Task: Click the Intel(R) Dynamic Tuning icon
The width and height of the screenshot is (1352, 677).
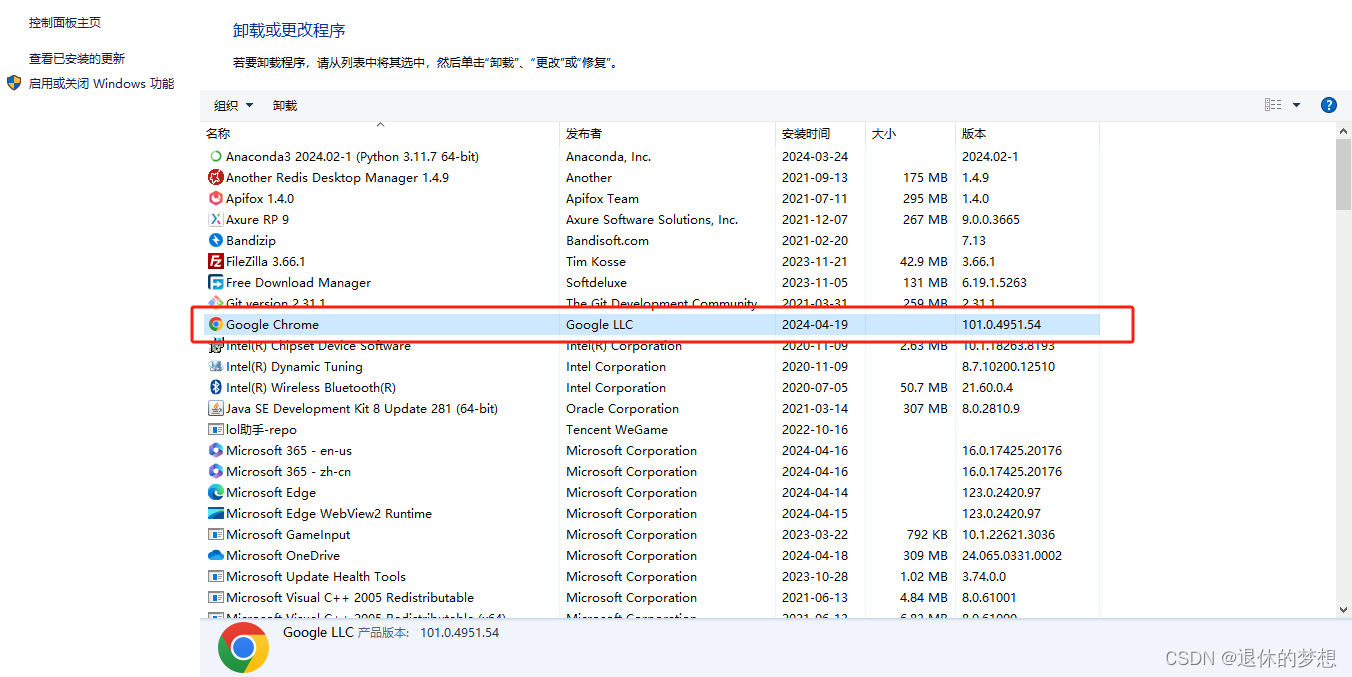Action: (215, 366)
